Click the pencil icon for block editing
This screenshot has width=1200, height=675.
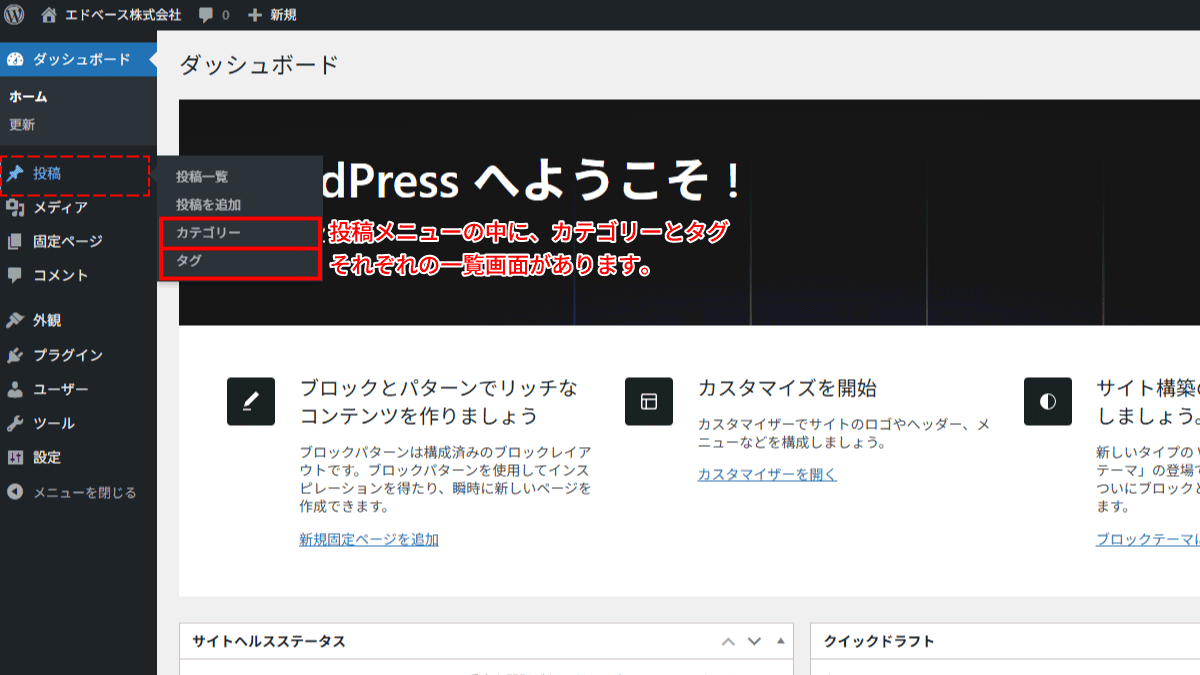pos(251,402)
